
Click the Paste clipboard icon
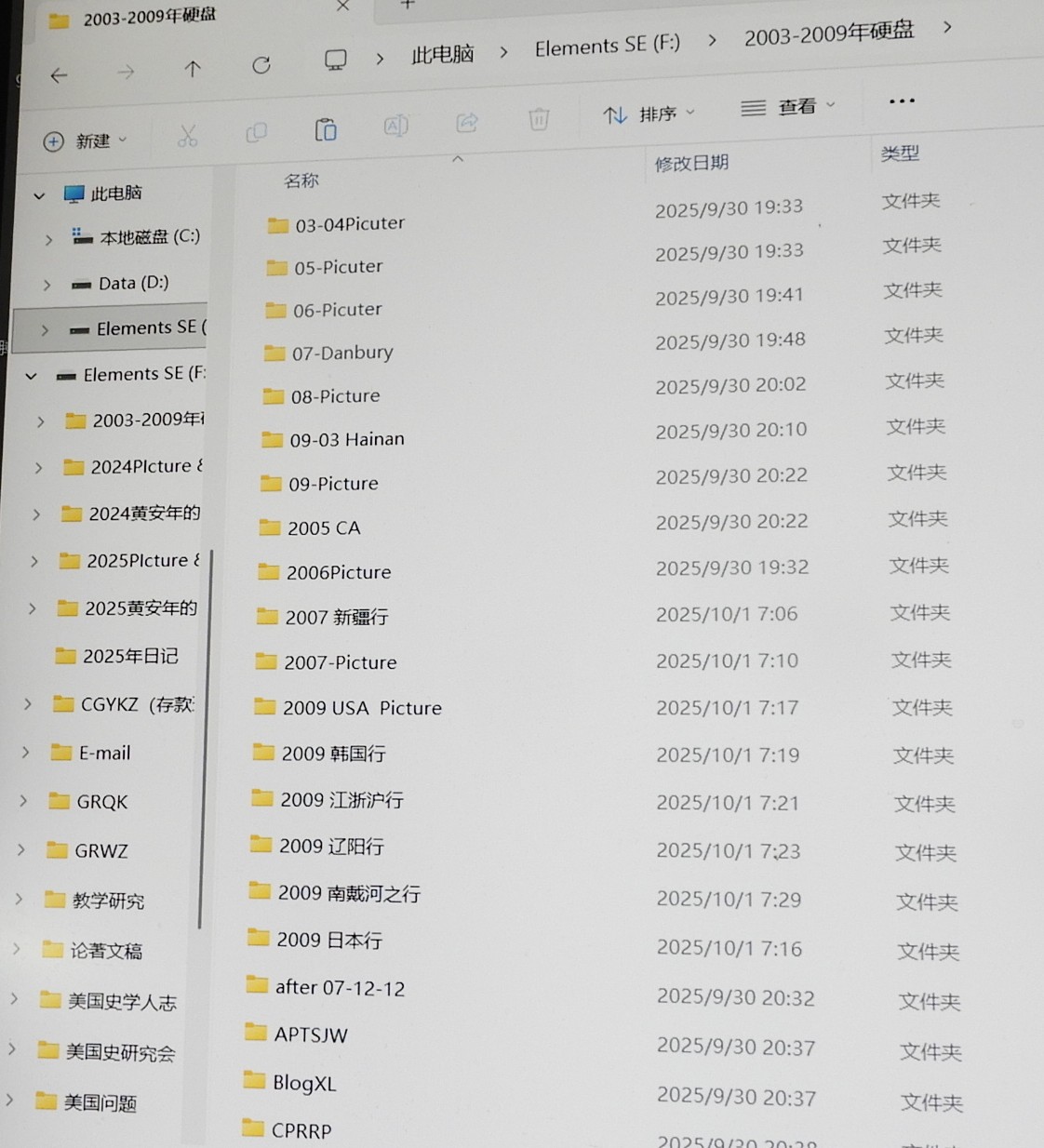tap(326, 129)
